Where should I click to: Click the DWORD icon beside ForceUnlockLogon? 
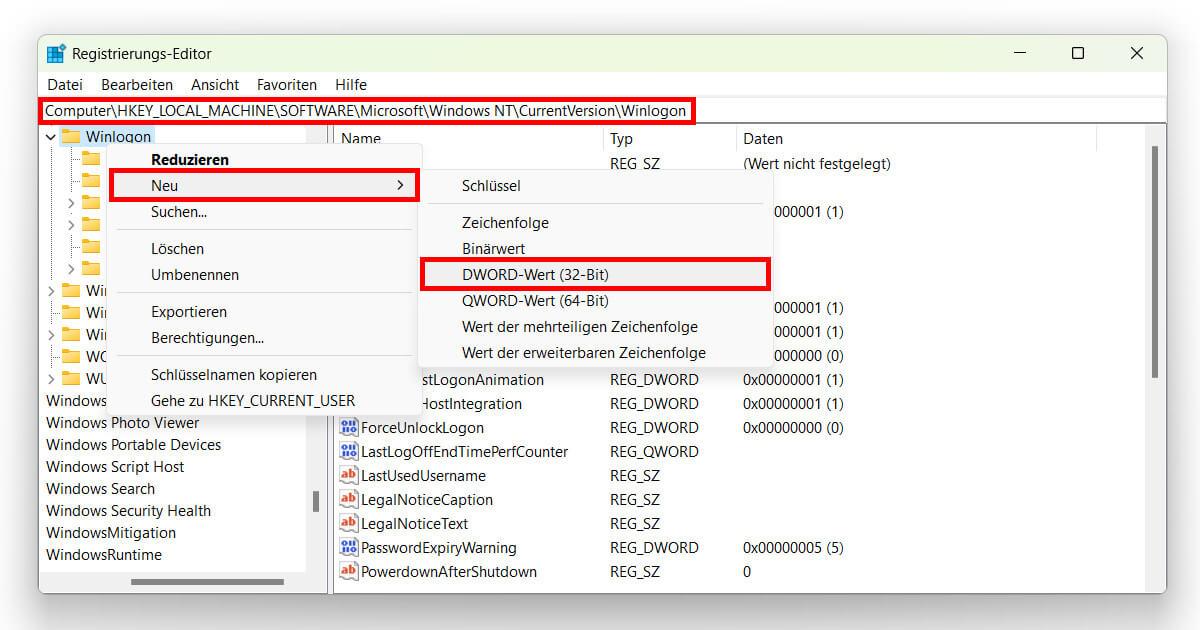coord(348,427)
